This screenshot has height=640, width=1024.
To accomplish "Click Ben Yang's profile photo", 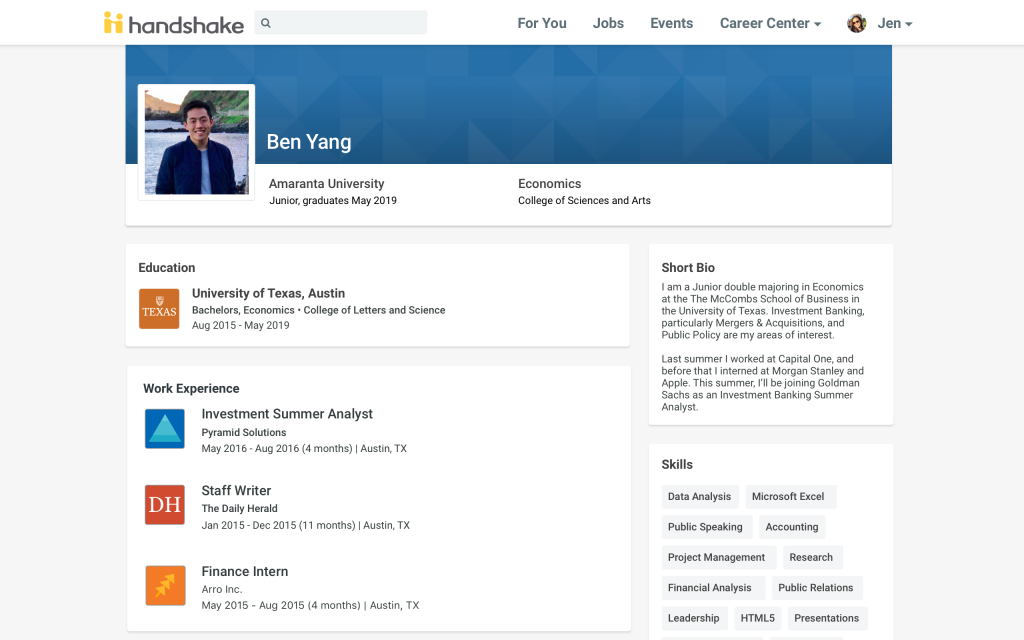I will (x=196, y=142).
